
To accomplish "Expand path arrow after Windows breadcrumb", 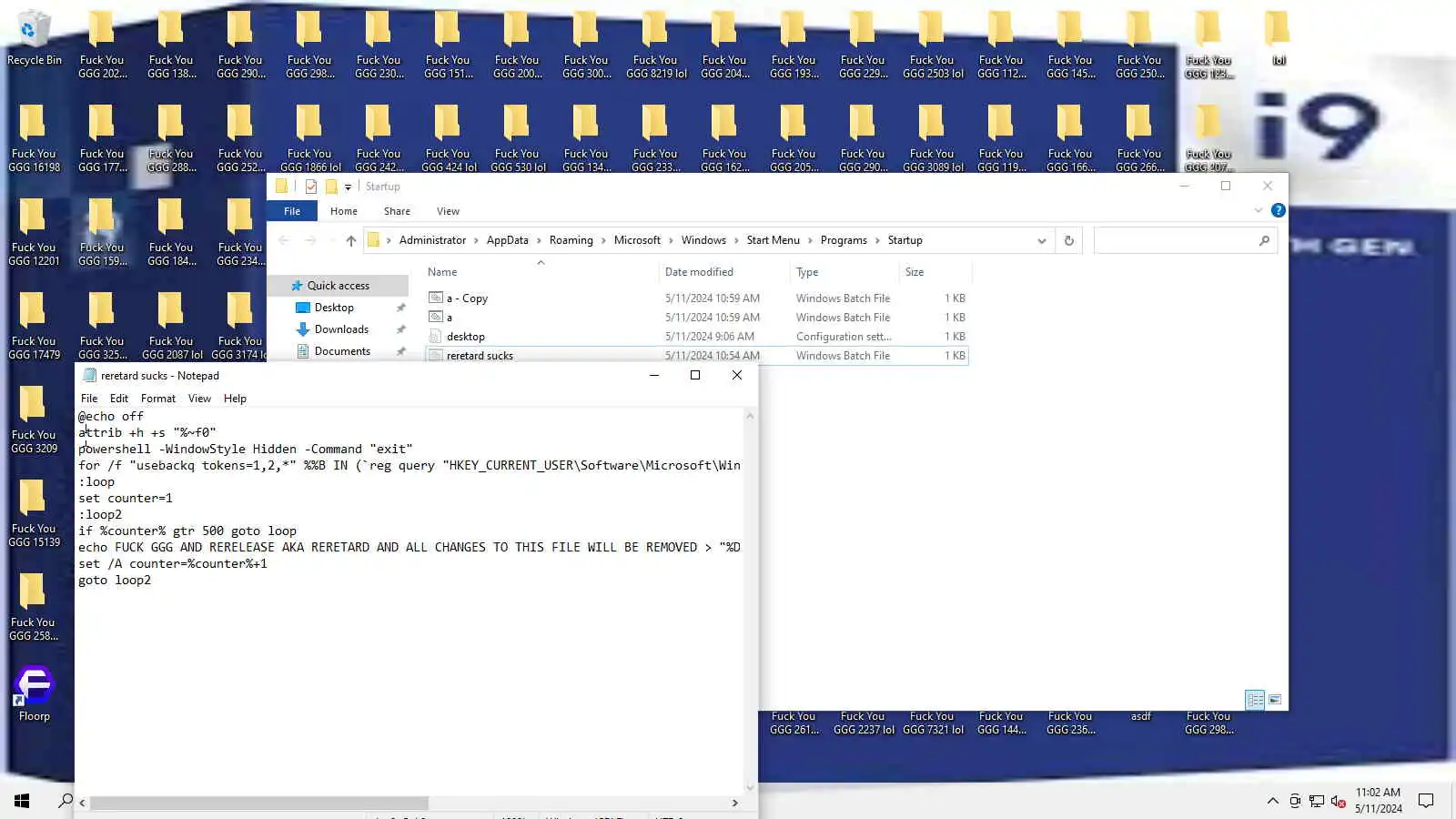I will [736, 240].
